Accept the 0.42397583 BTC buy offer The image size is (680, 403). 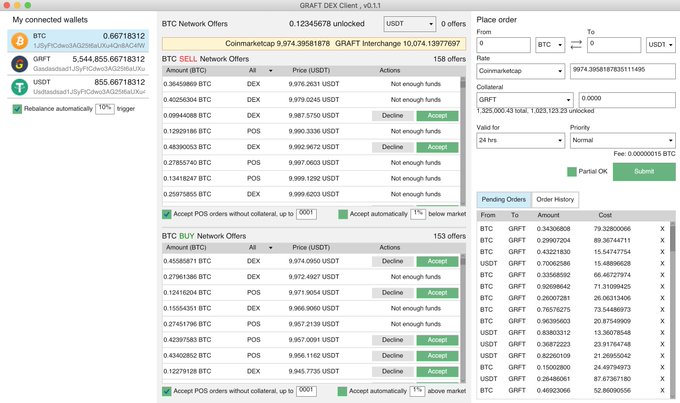437,340
